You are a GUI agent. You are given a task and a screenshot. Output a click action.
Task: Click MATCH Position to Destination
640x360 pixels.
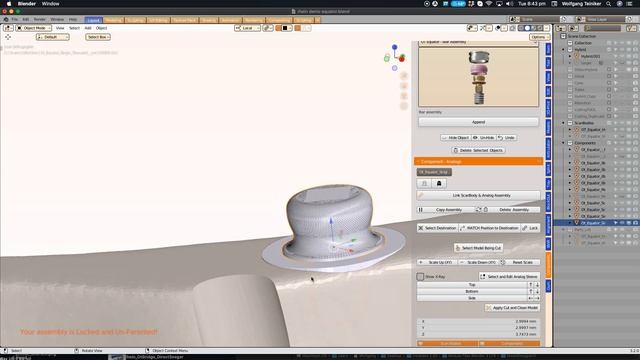(x=489, y=228)
